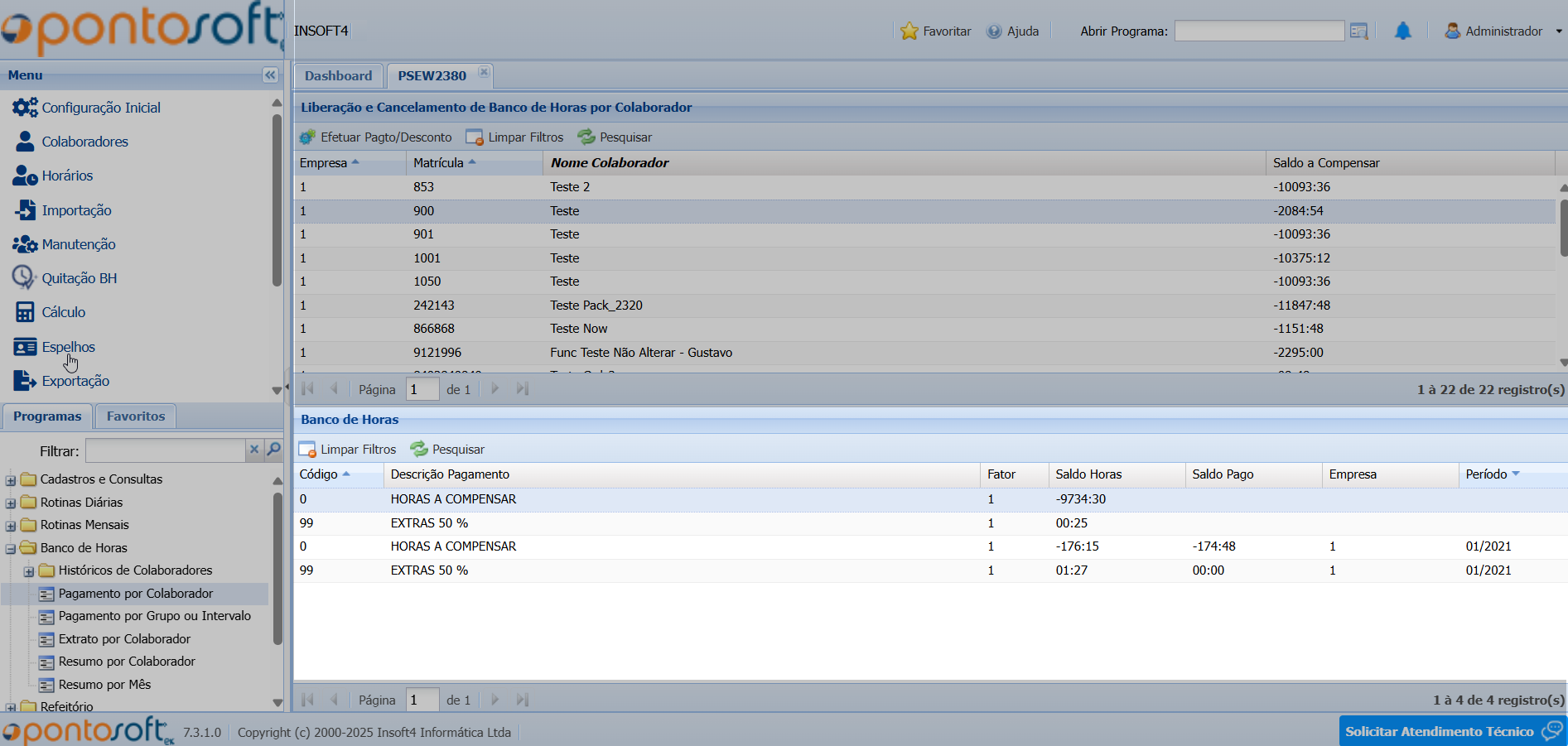Click the Exportação menu icon
The image size is (1568, 746).
tap(25, 381)
